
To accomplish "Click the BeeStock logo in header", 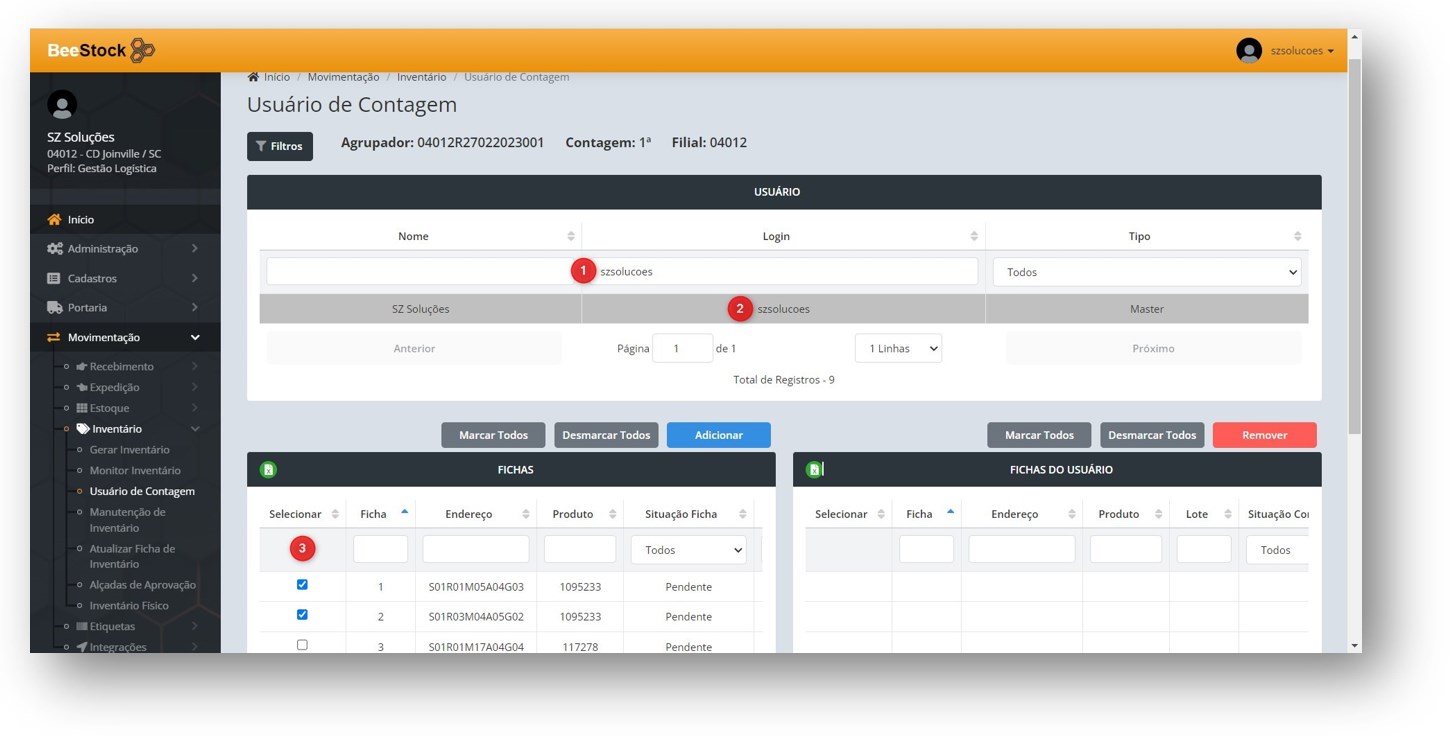I will coord(101,50).
